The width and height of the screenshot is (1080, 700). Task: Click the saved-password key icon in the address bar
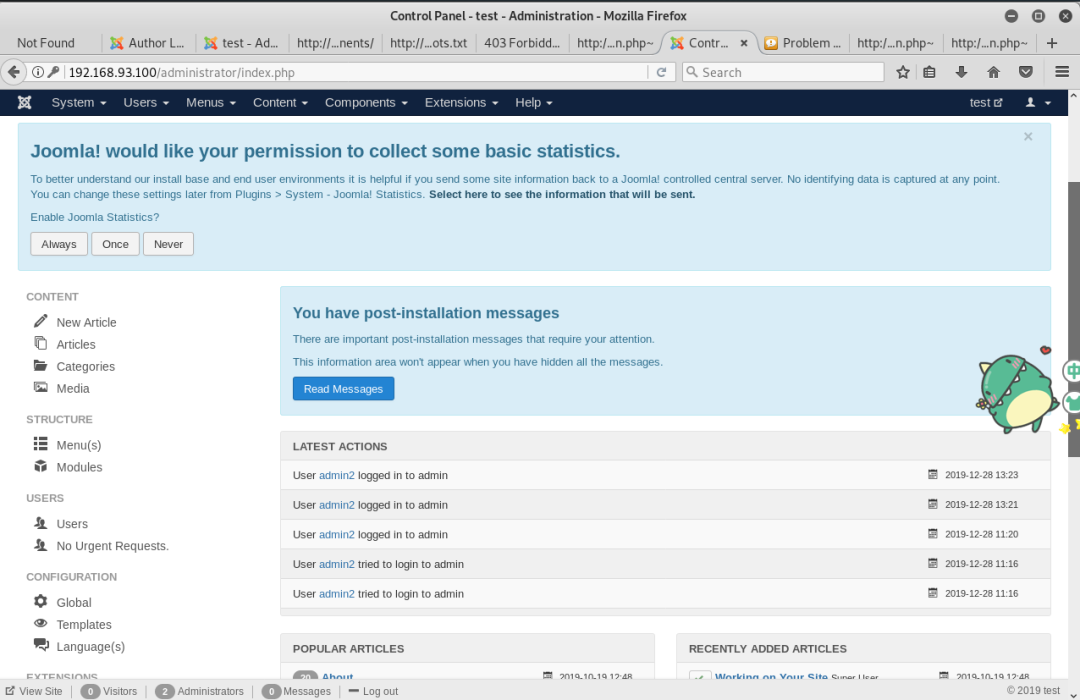pyautogui.click(x=53, y=72)
